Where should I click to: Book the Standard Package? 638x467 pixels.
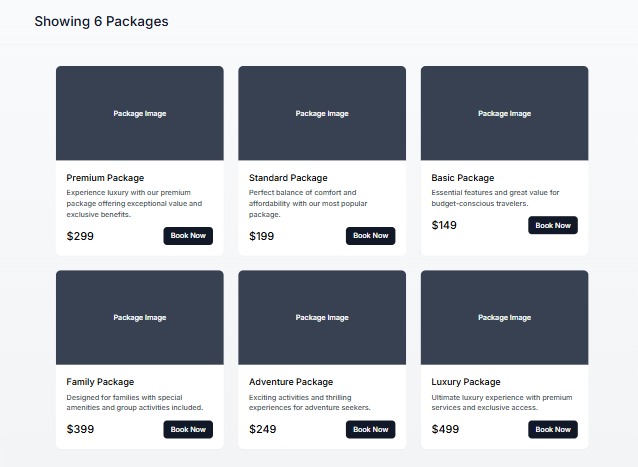click(370, 236)
